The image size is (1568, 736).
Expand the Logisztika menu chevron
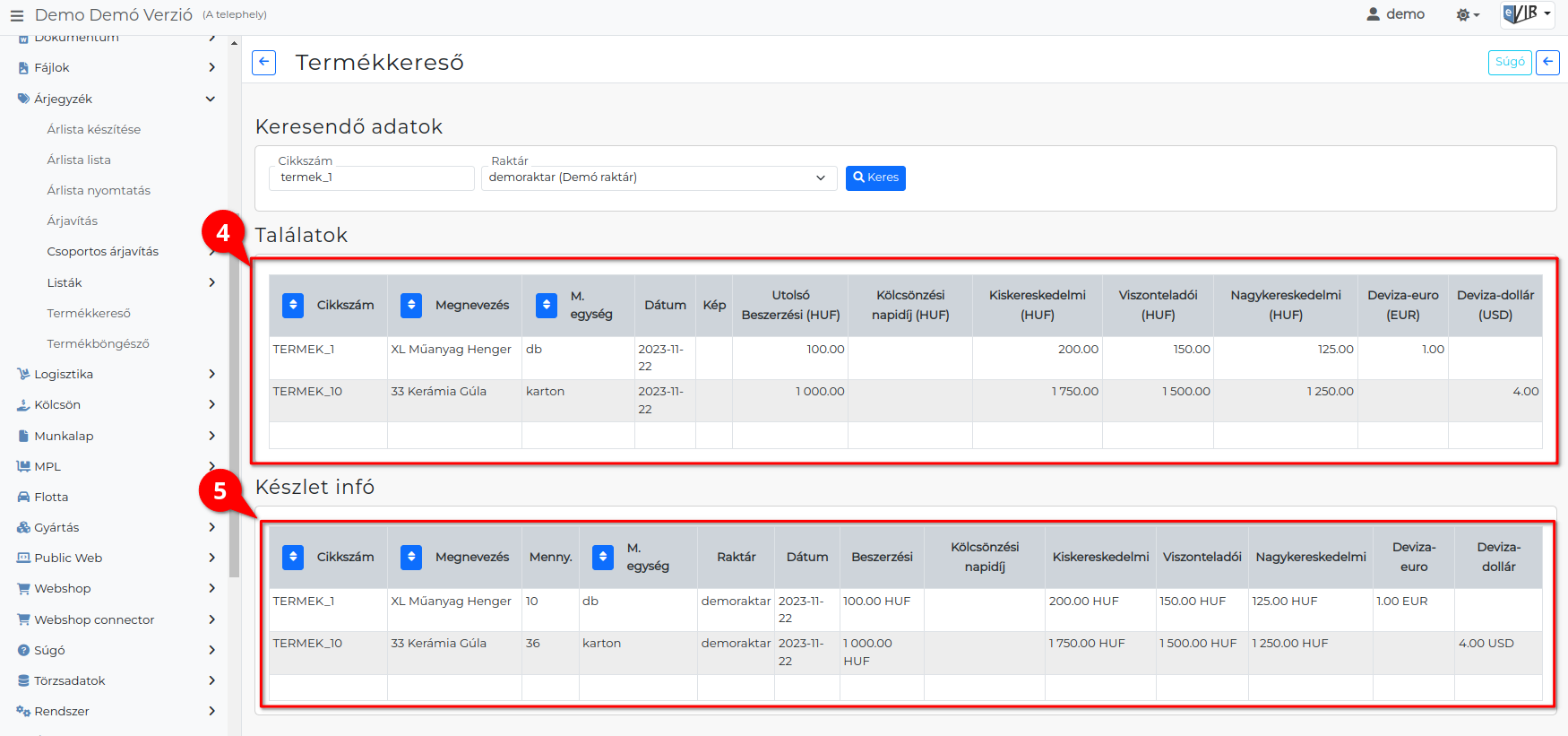click(211, 374)
